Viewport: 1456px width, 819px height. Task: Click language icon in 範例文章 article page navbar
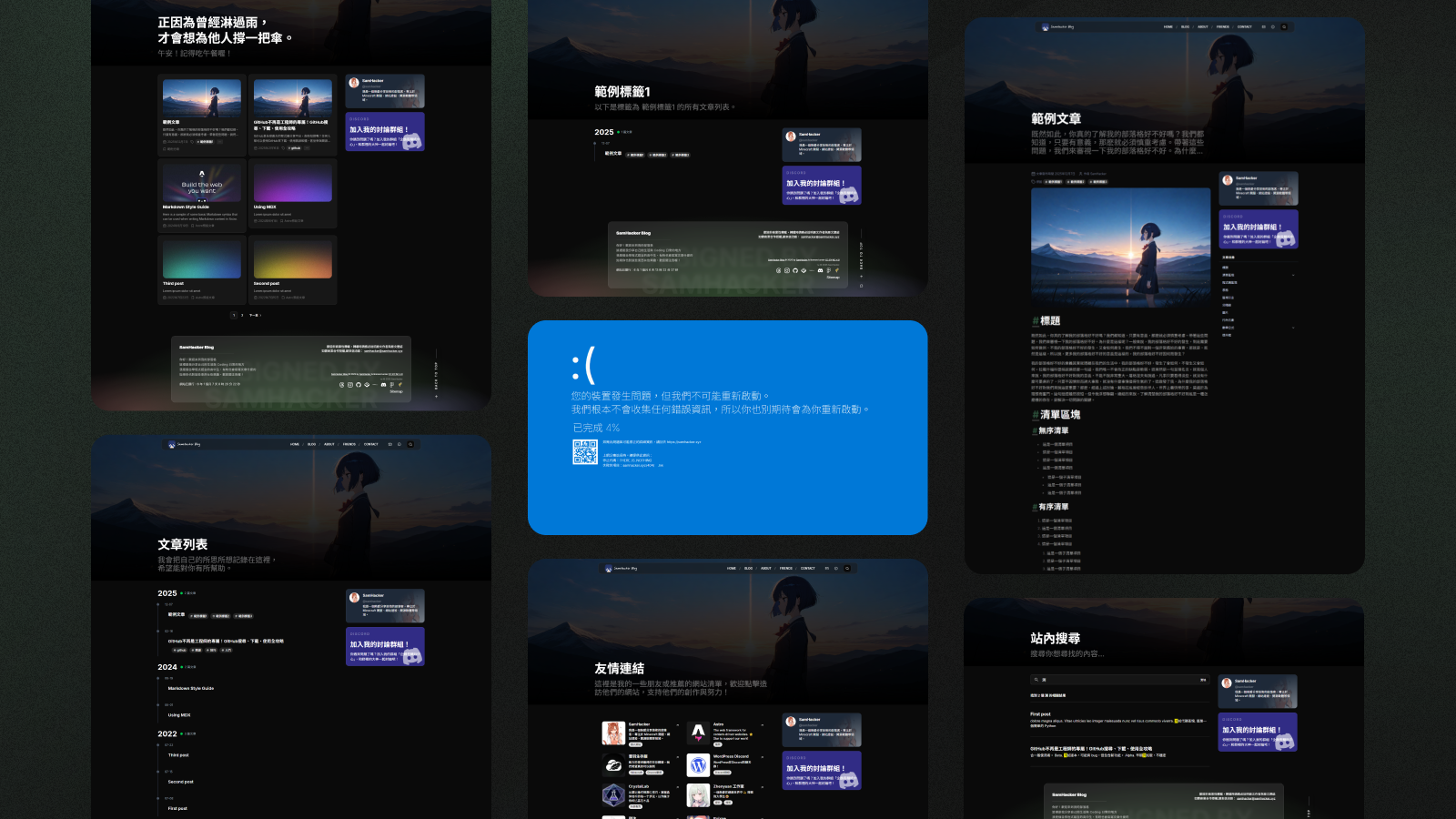(x=1263, y=27)
